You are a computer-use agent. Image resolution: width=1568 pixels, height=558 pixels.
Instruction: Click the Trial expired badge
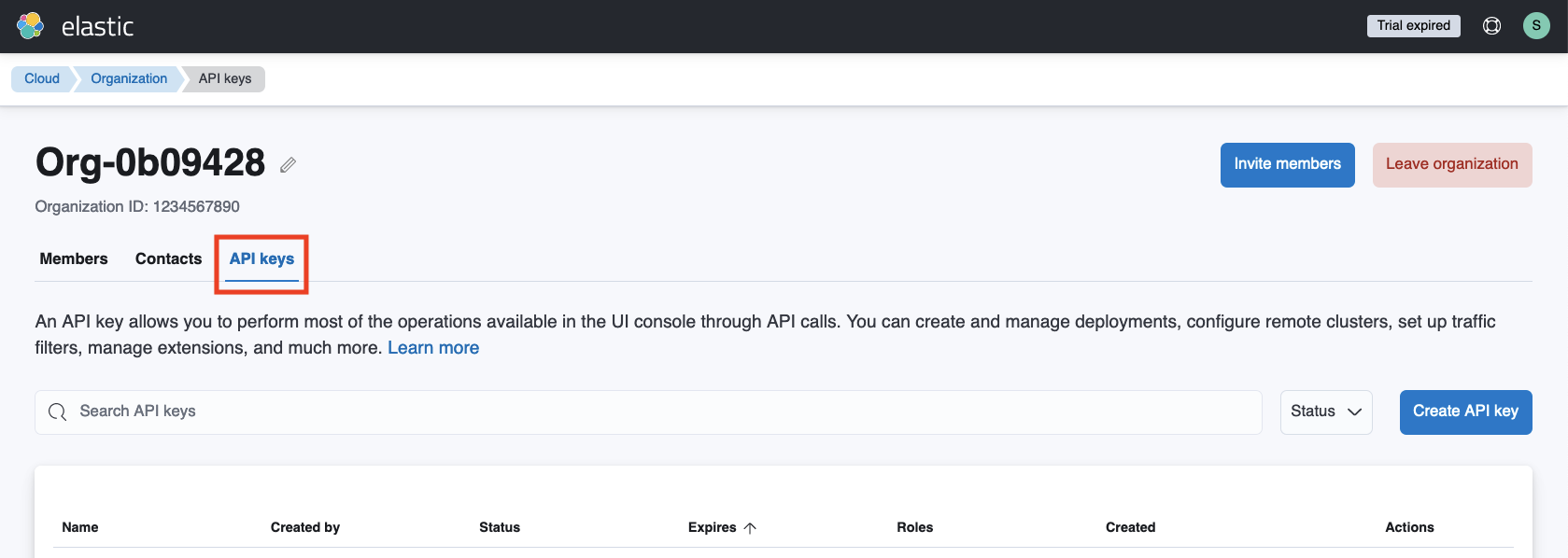(1413, 25)
